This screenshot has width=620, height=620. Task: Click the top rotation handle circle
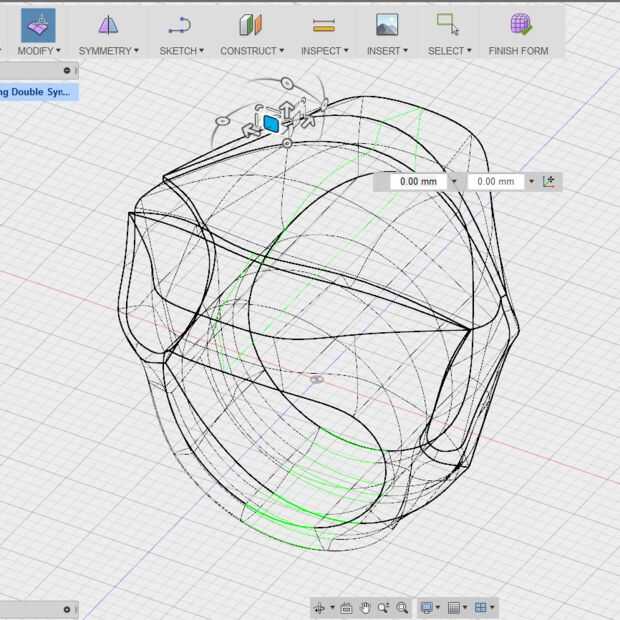pyautogui.click(x=287, y=83)
